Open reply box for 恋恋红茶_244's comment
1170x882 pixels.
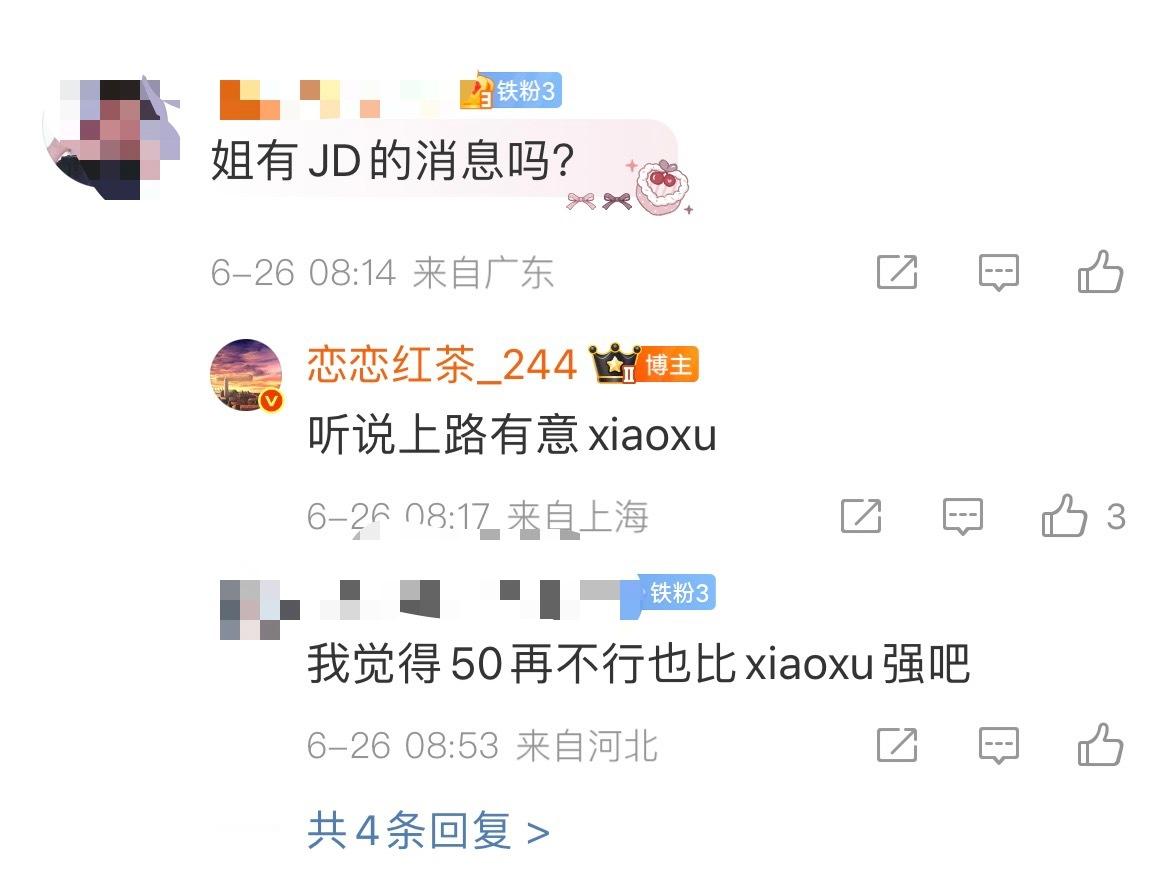[963, 516]
